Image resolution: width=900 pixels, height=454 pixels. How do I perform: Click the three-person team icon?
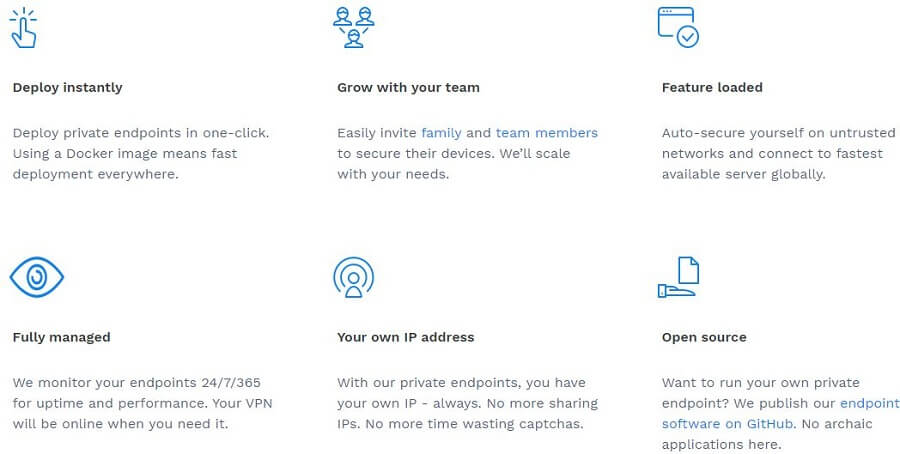click(x=354, y=28)
